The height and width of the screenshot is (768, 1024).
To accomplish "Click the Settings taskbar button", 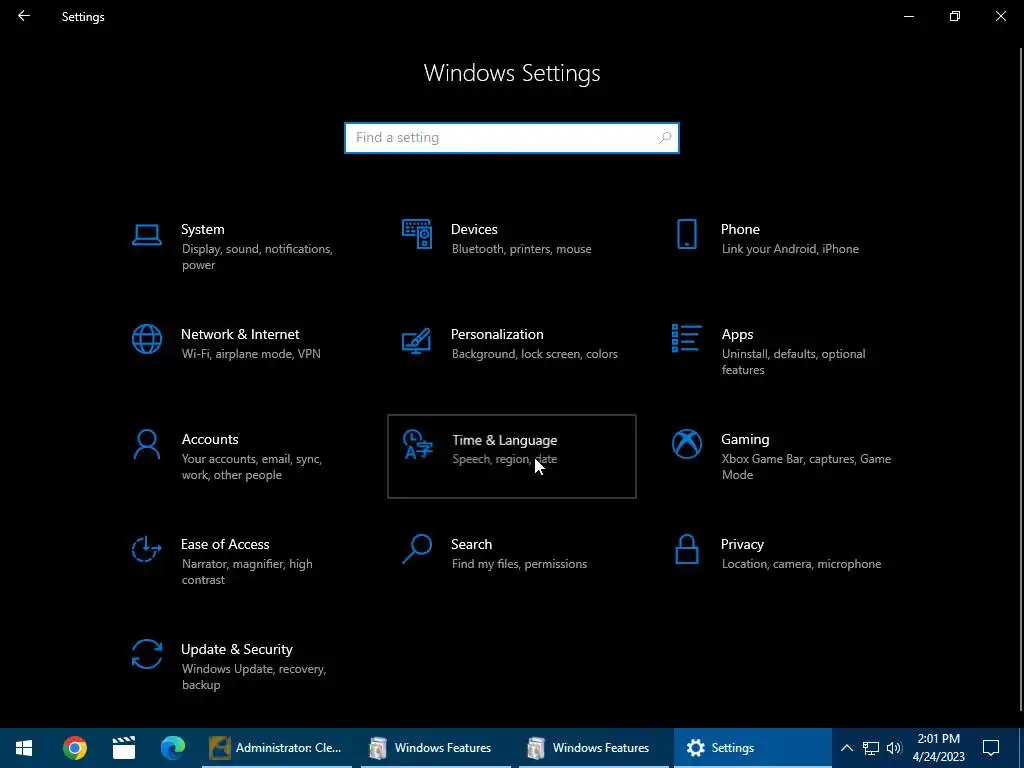I will (x=752, y=748).
